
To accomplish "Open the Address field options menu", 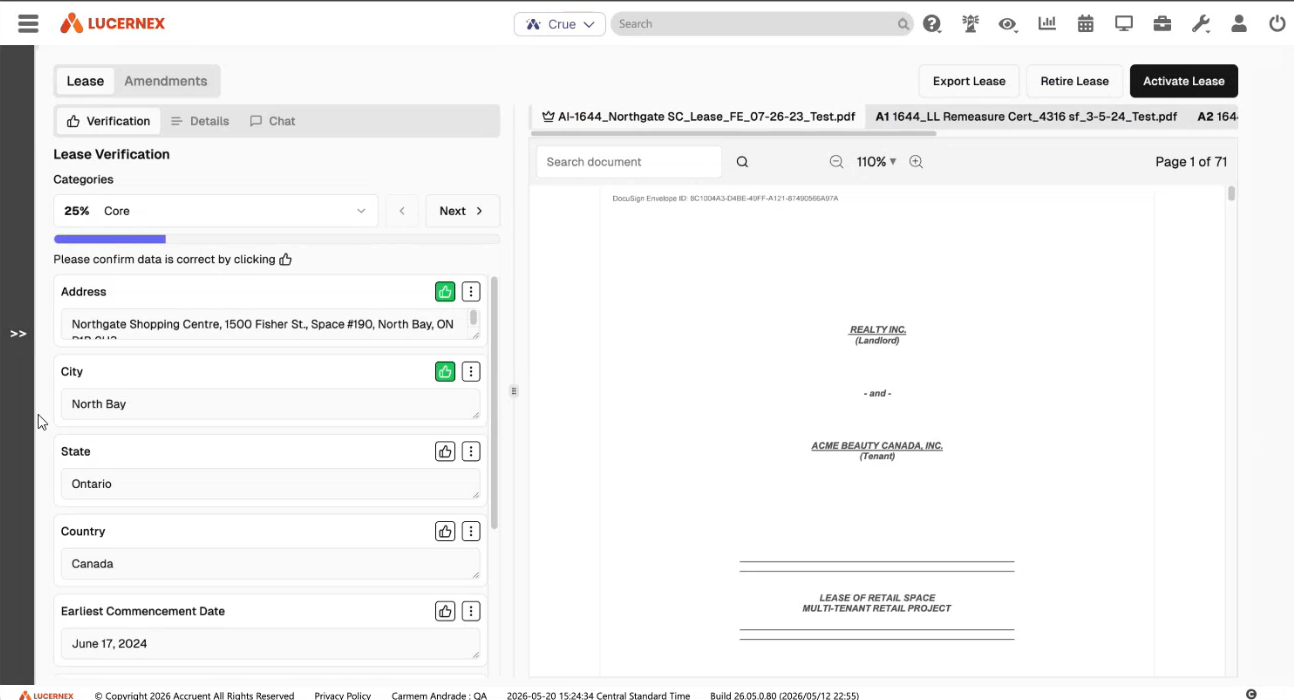I will (x=471, y=292).
